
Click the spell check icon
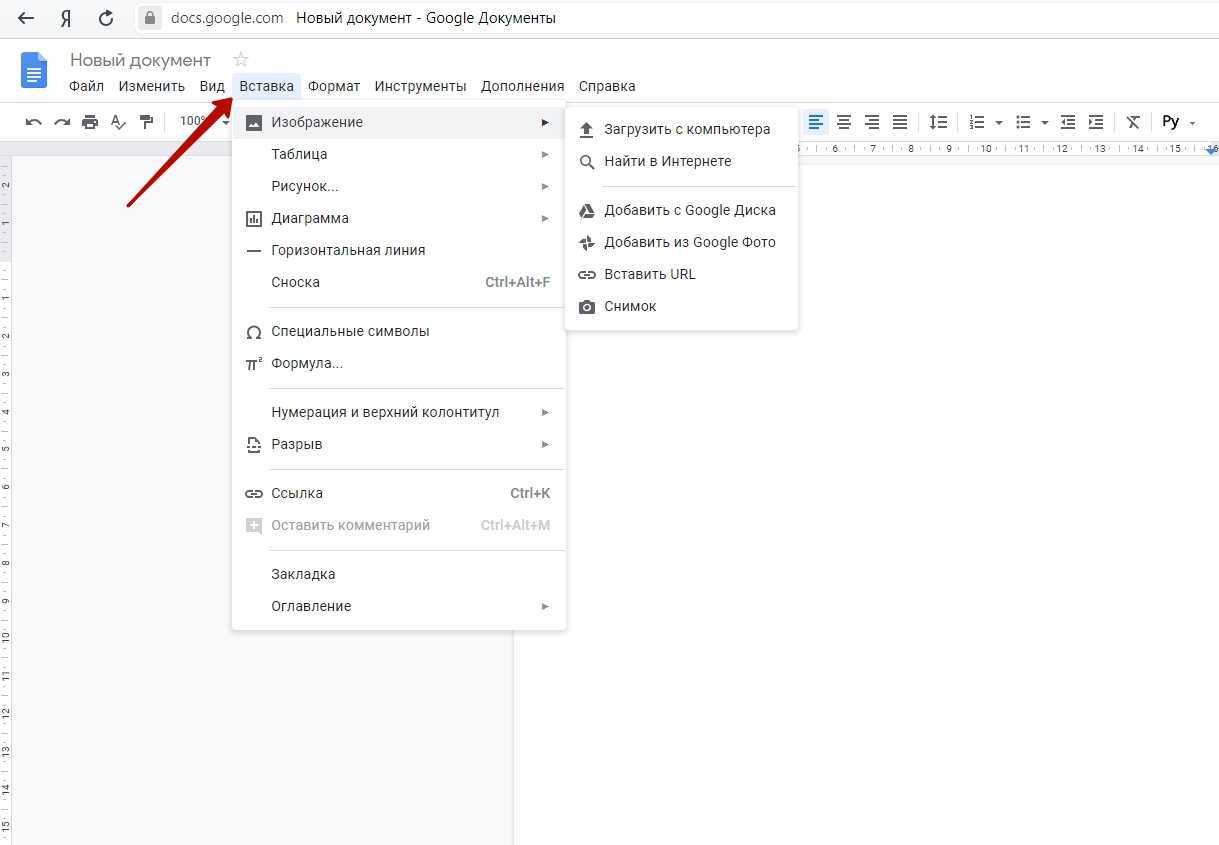pos(118,122)
